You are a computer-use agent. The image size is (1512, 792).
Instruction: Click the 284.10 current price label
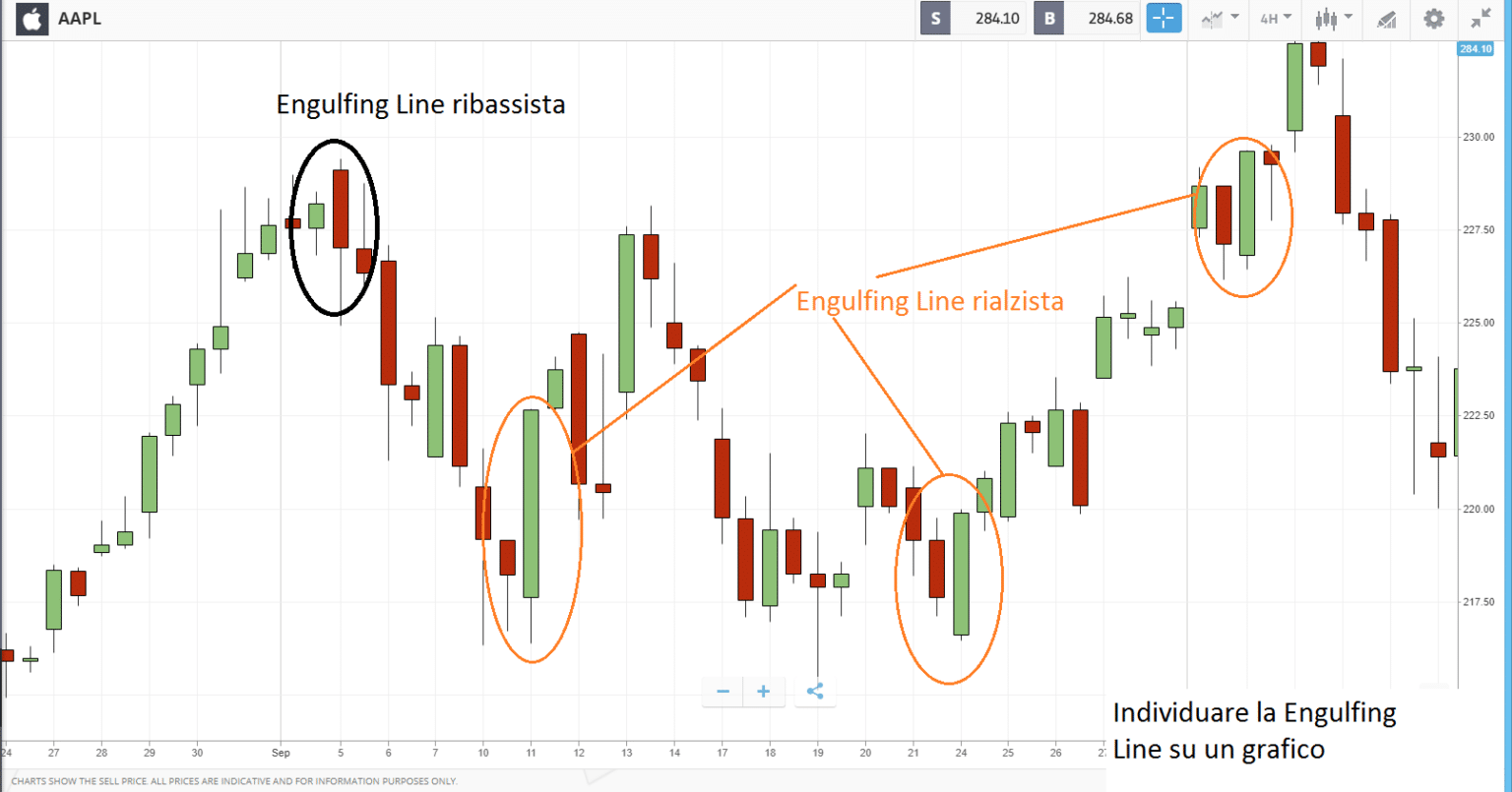(x=1476, y=49)
